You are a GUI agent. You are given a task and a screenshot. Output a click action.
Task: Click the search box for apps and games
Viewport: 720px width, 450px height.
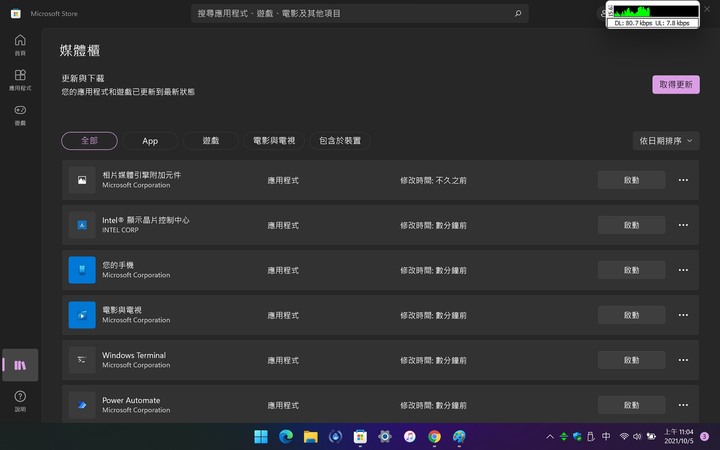click(360, 13)
